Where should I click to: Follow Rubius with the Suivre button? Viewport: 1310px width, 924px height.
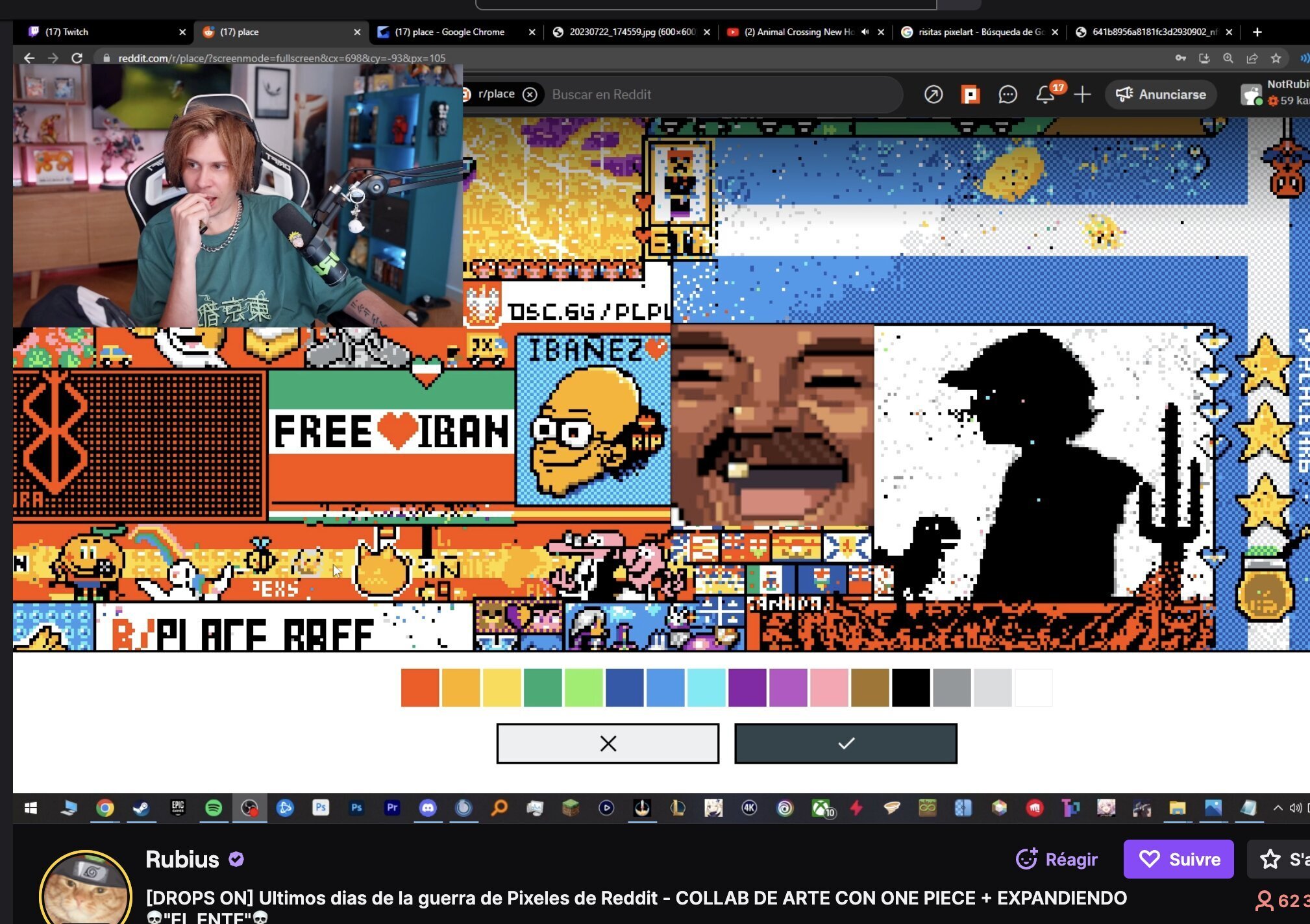pos(1179,859)
